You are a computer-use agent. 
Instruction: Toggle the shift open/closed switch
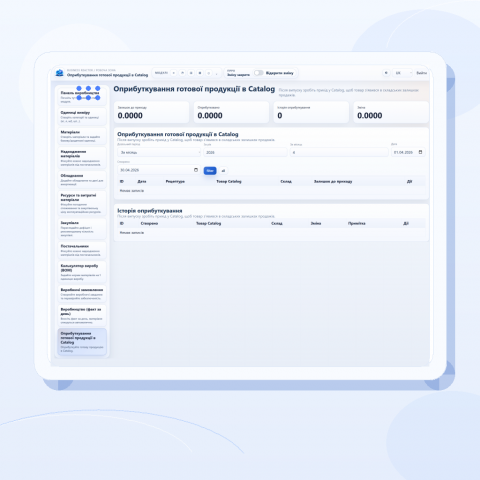258,73
